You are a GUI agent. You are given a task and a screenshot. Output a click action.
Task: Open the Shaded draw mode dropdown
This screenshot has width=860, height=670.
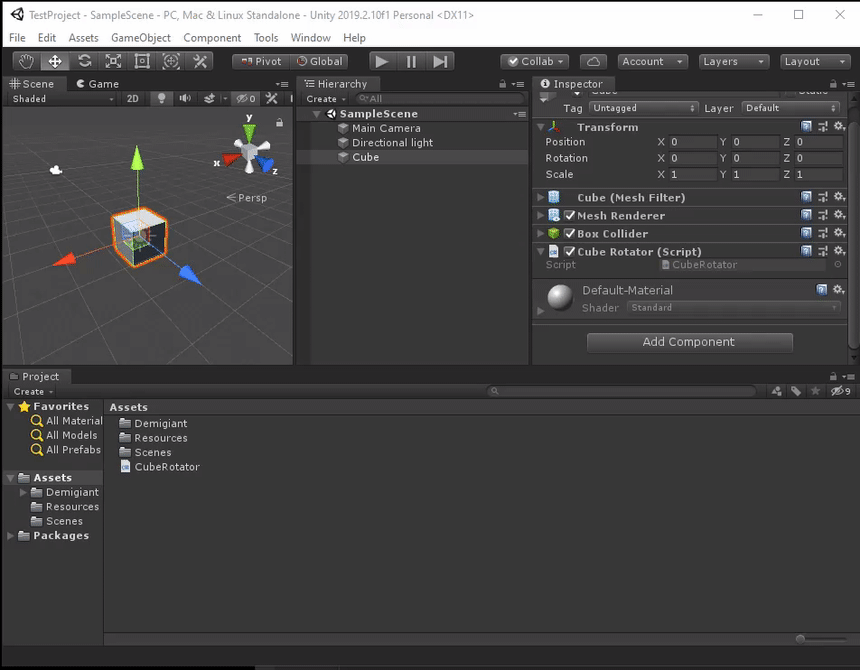pos(63,99)
